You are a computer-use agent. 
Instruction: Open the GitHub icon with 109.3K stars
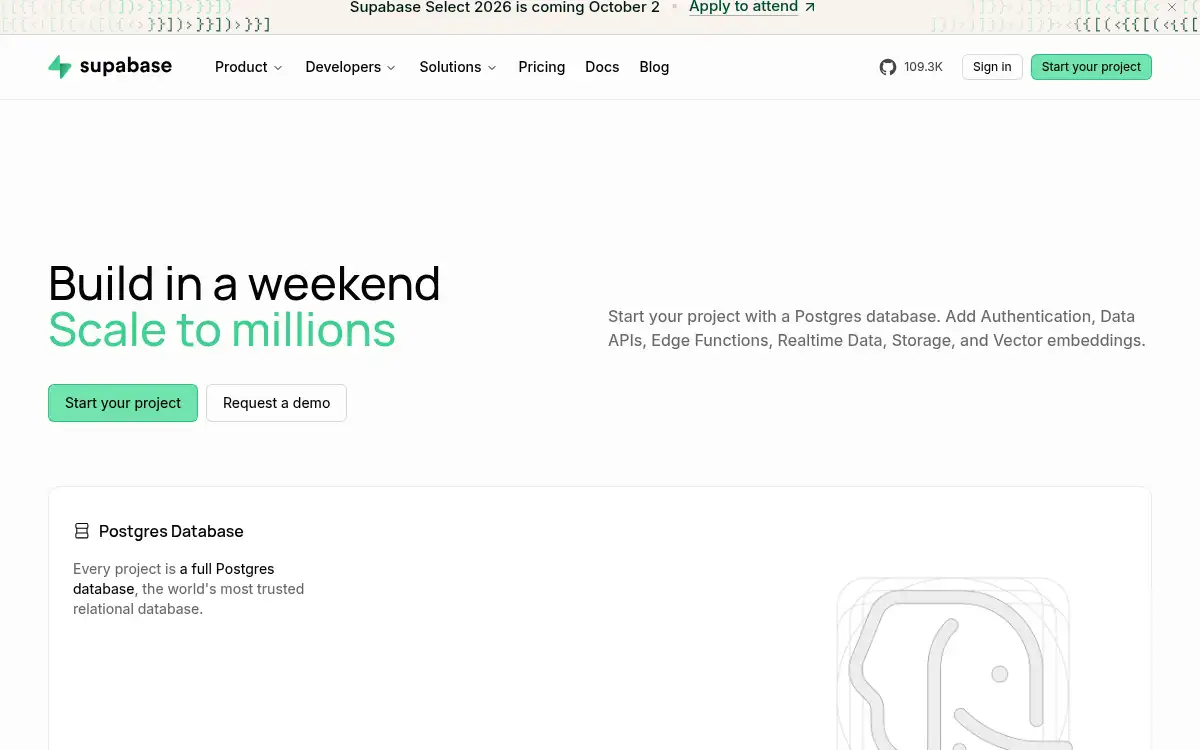888,67
